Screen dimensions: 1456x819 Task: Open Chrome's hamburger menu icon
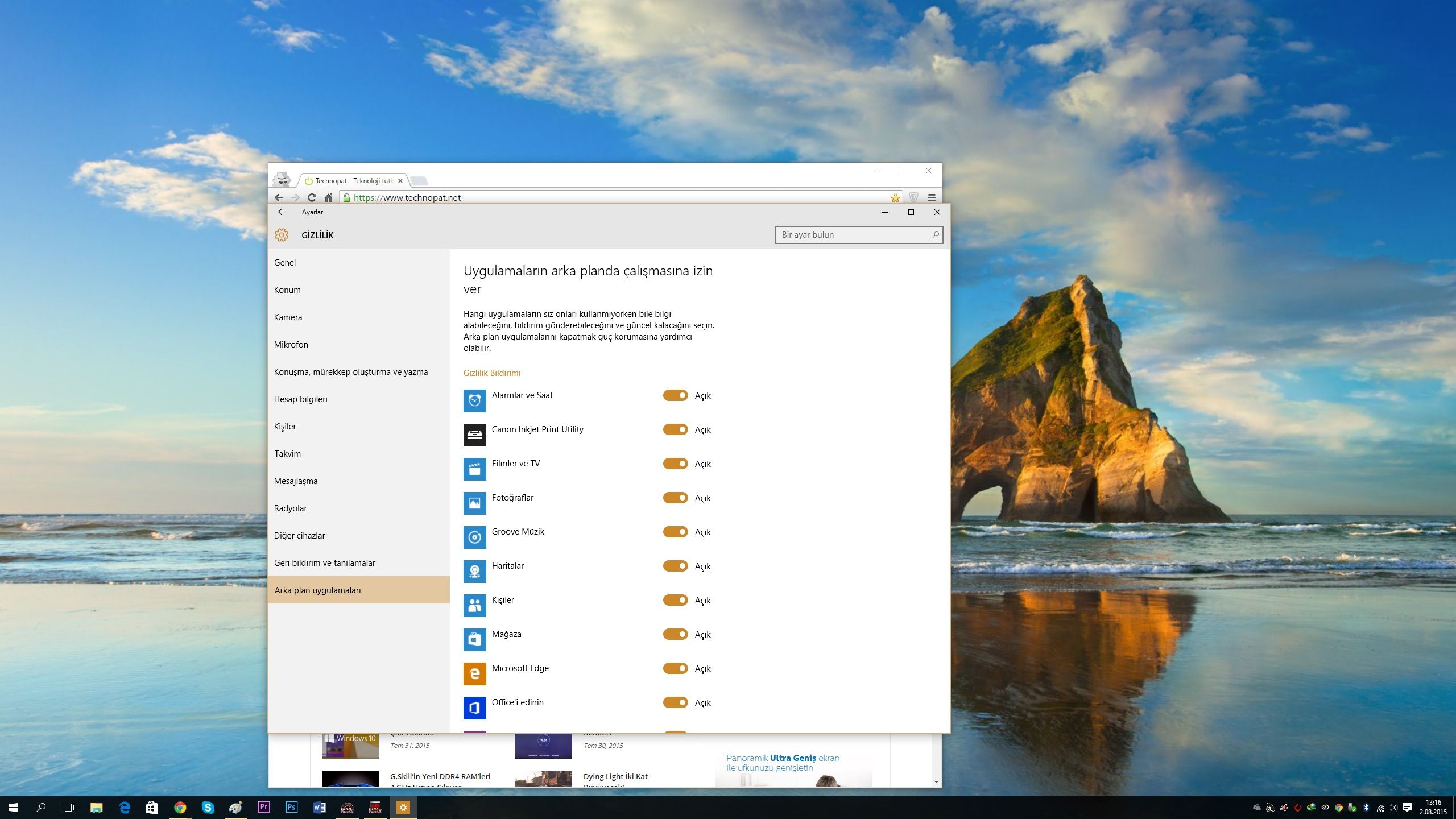click(x=932, y=198)
